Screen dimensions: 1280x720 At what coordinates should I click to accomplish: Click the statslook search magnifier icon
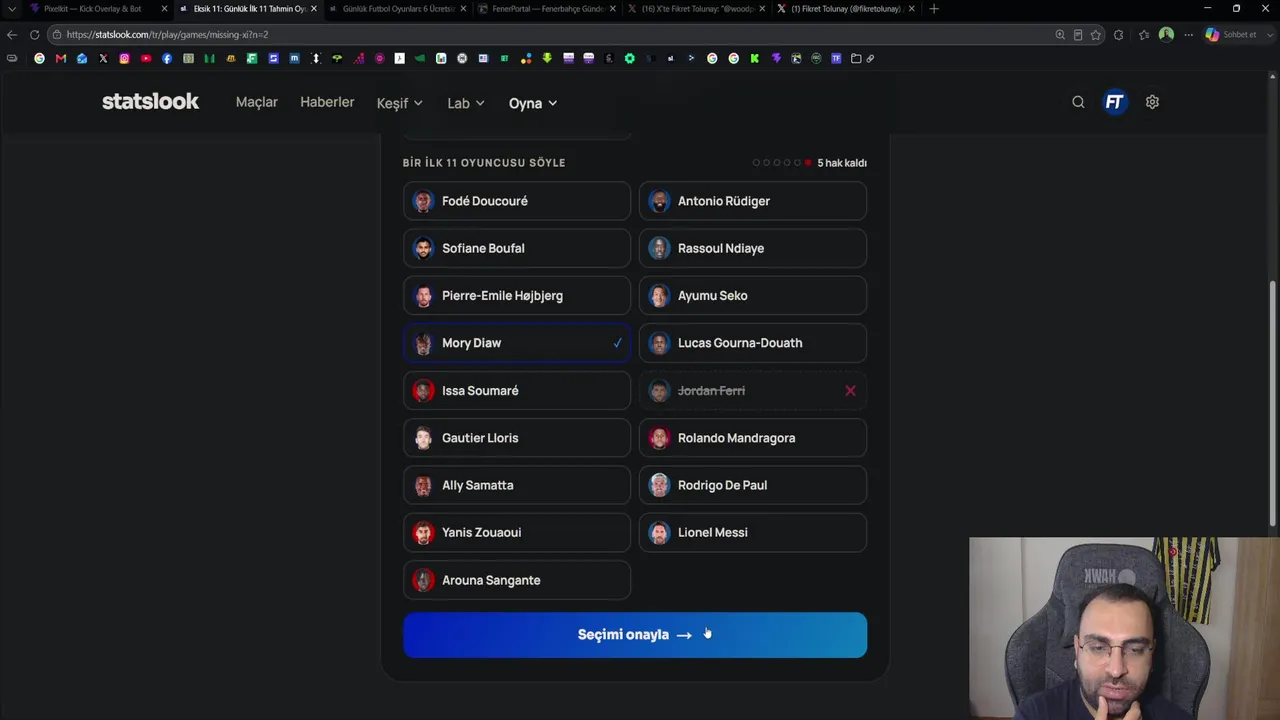tap(1078, 102)
